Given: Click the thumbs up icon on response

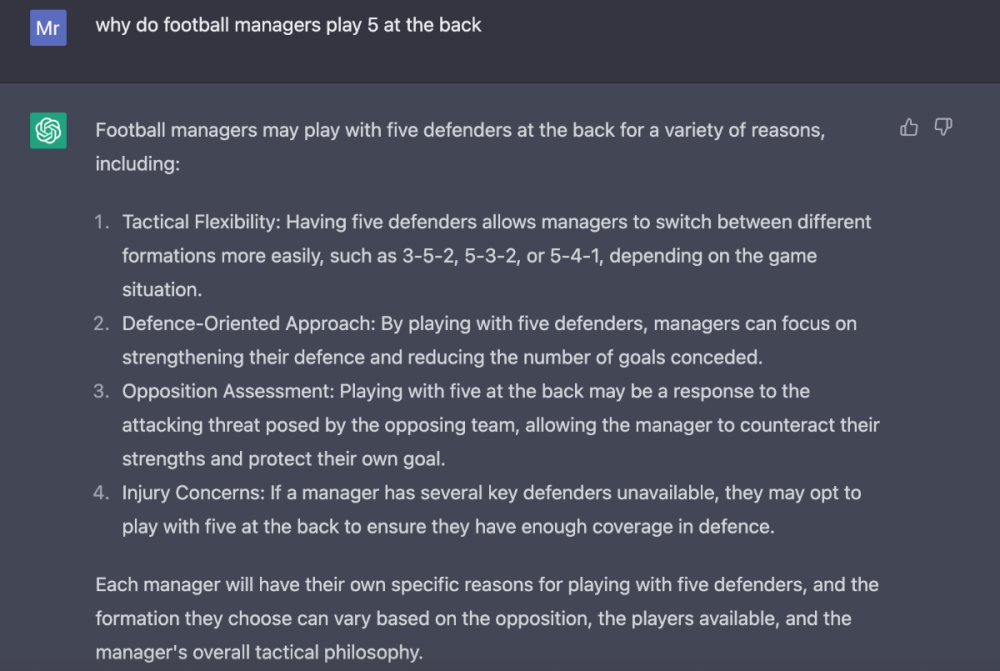Looking at the screenshot, I should tap(909, 127).
